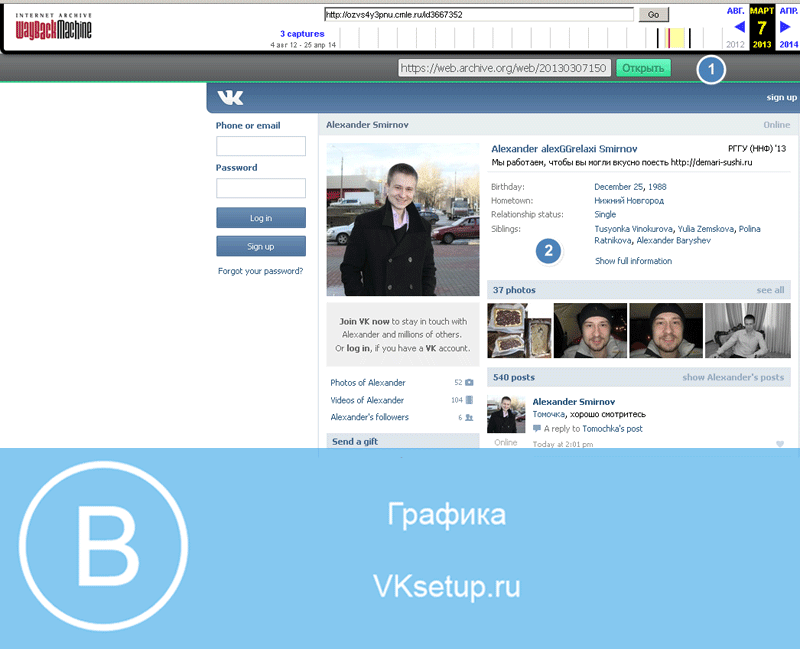Click the green Открыть button
This screenshot has width=800, height=649.
pyautogui.click(x=643, y=68)
